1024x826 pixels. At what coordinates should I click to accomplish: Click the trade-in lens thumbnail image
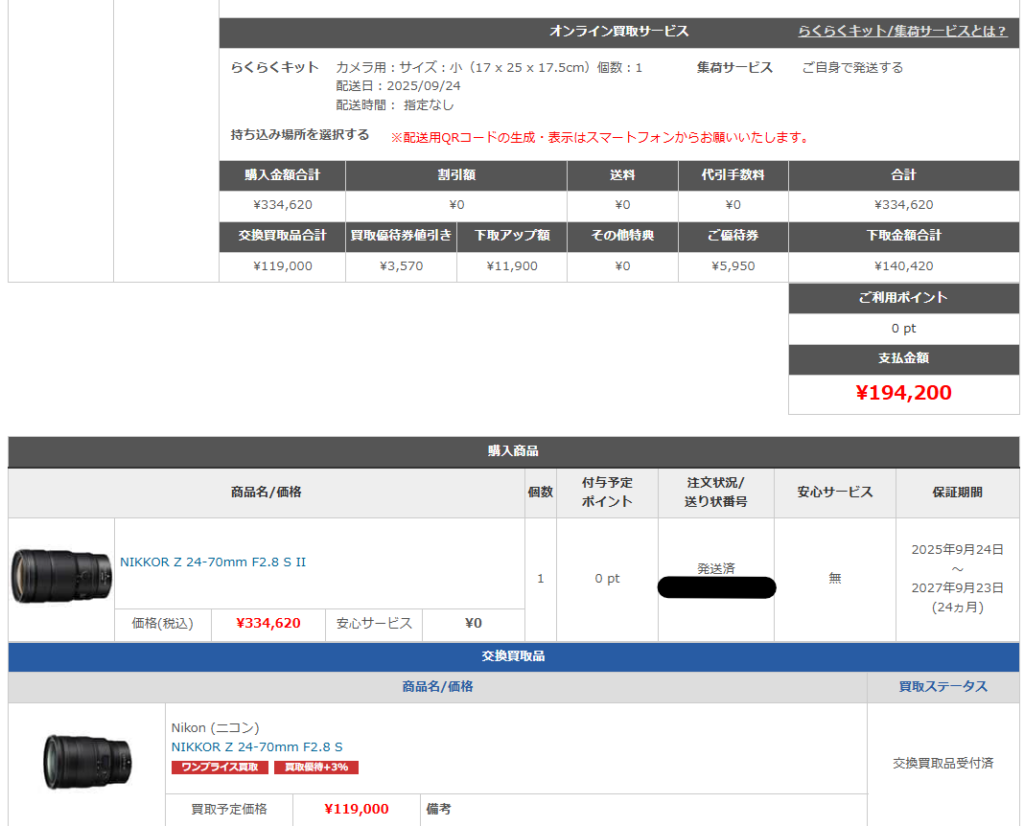[87, 761]
